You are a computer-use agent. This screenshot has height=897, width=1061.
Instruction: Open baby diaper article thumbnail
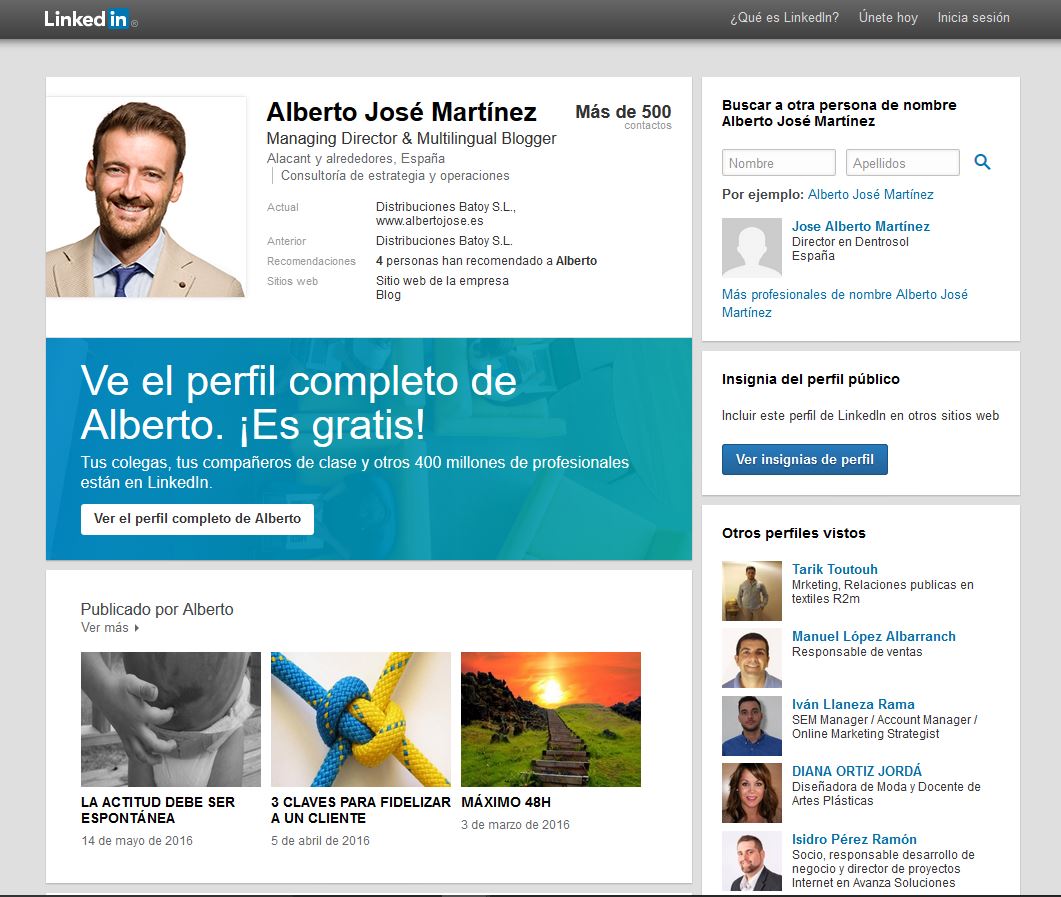171,719
